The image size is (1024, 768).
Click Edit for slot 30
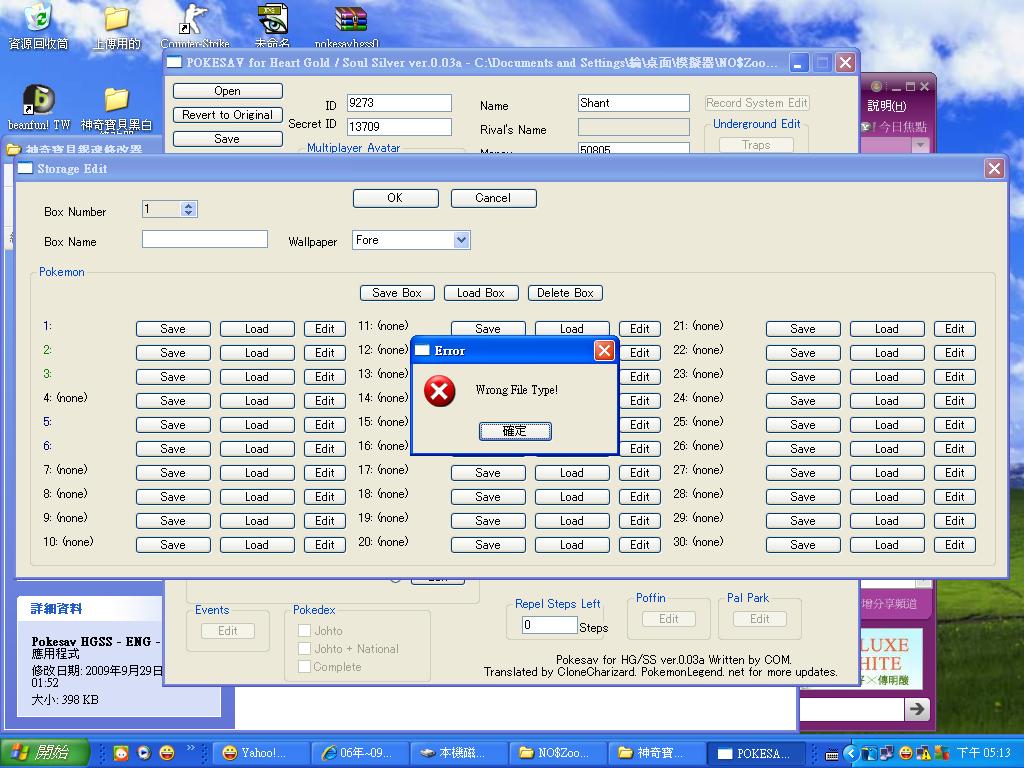click(955, 545)
